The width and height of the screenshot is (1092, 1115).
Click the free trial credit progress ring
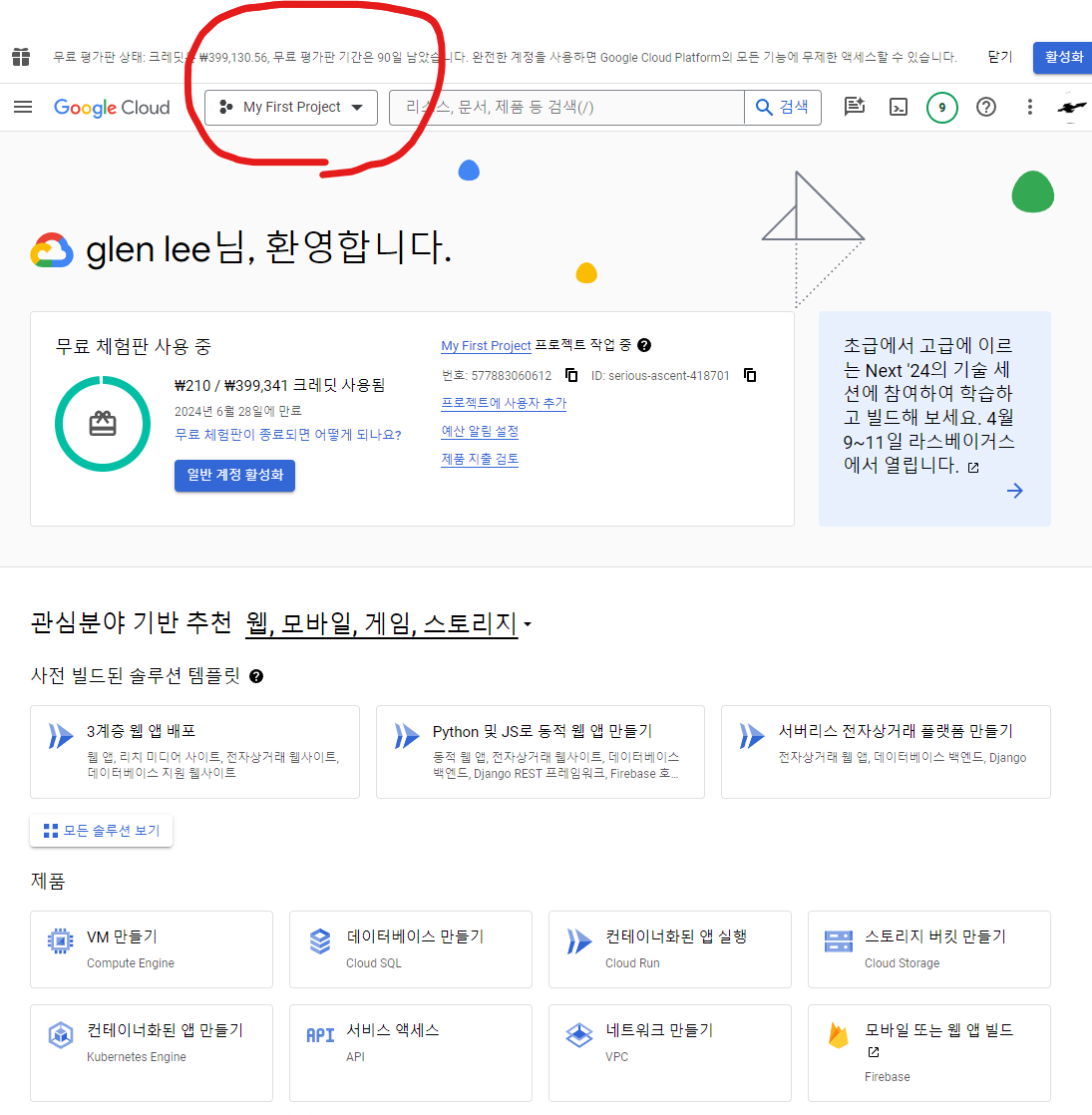coord(103,424)
